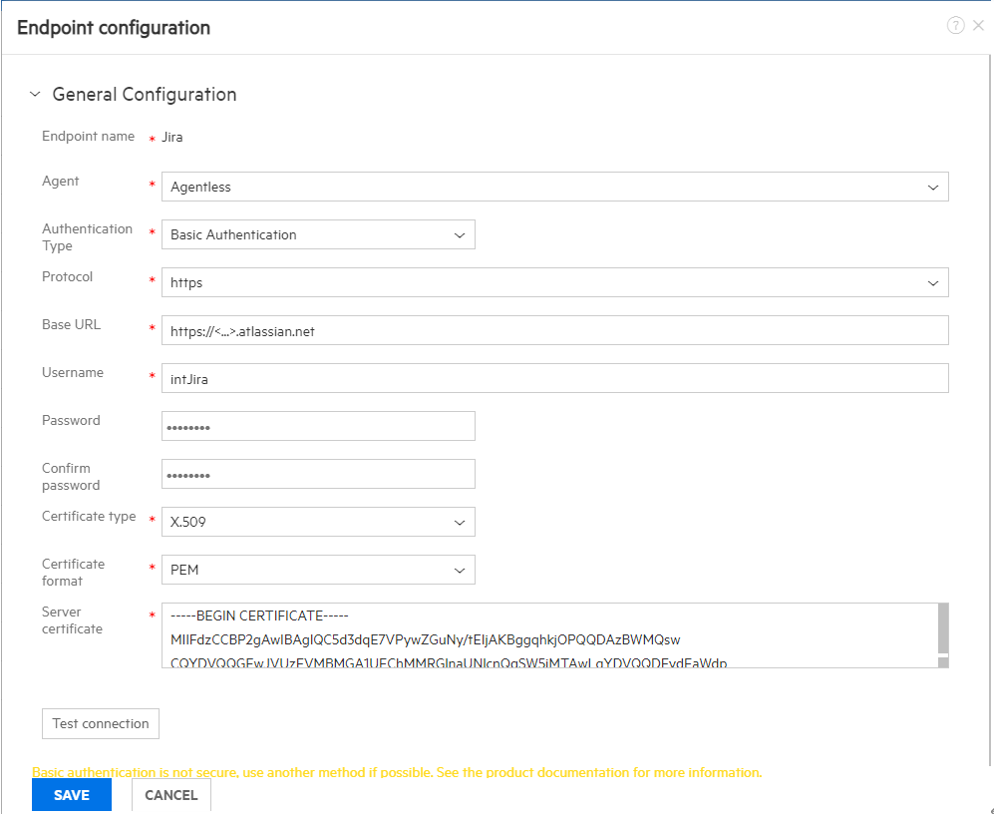Click the Password input field
This screenshot has height=814, width=994.
(x=318, y=426)
